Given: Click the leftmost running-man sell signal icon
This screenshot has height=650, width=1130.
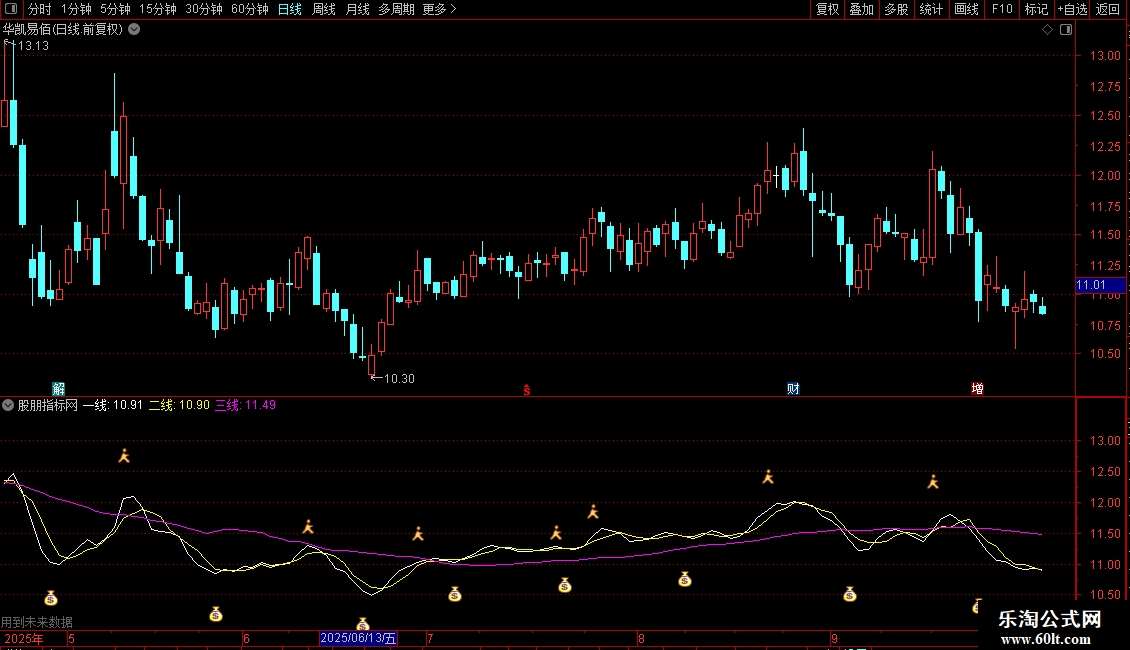Looking at the screenshot, I should click(124, 455).
